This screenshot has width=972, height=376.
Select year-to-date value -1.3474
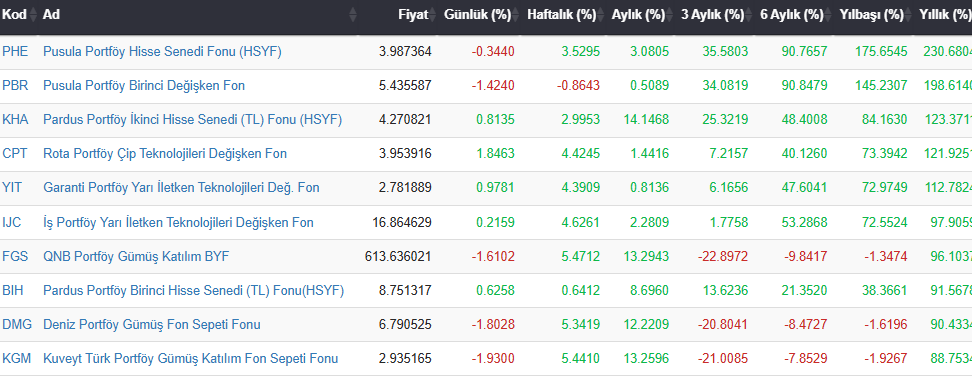[885, 256]
